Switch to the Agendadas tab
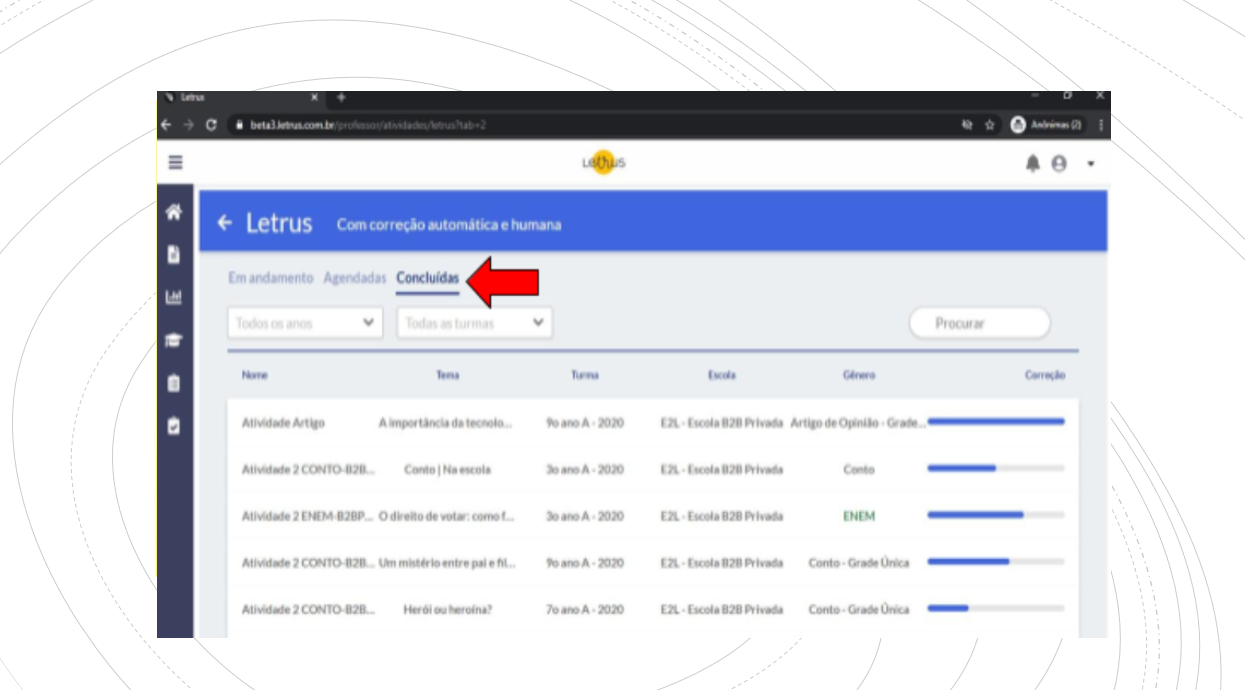This screenshot has width=1245, height=690. (355, 278)
